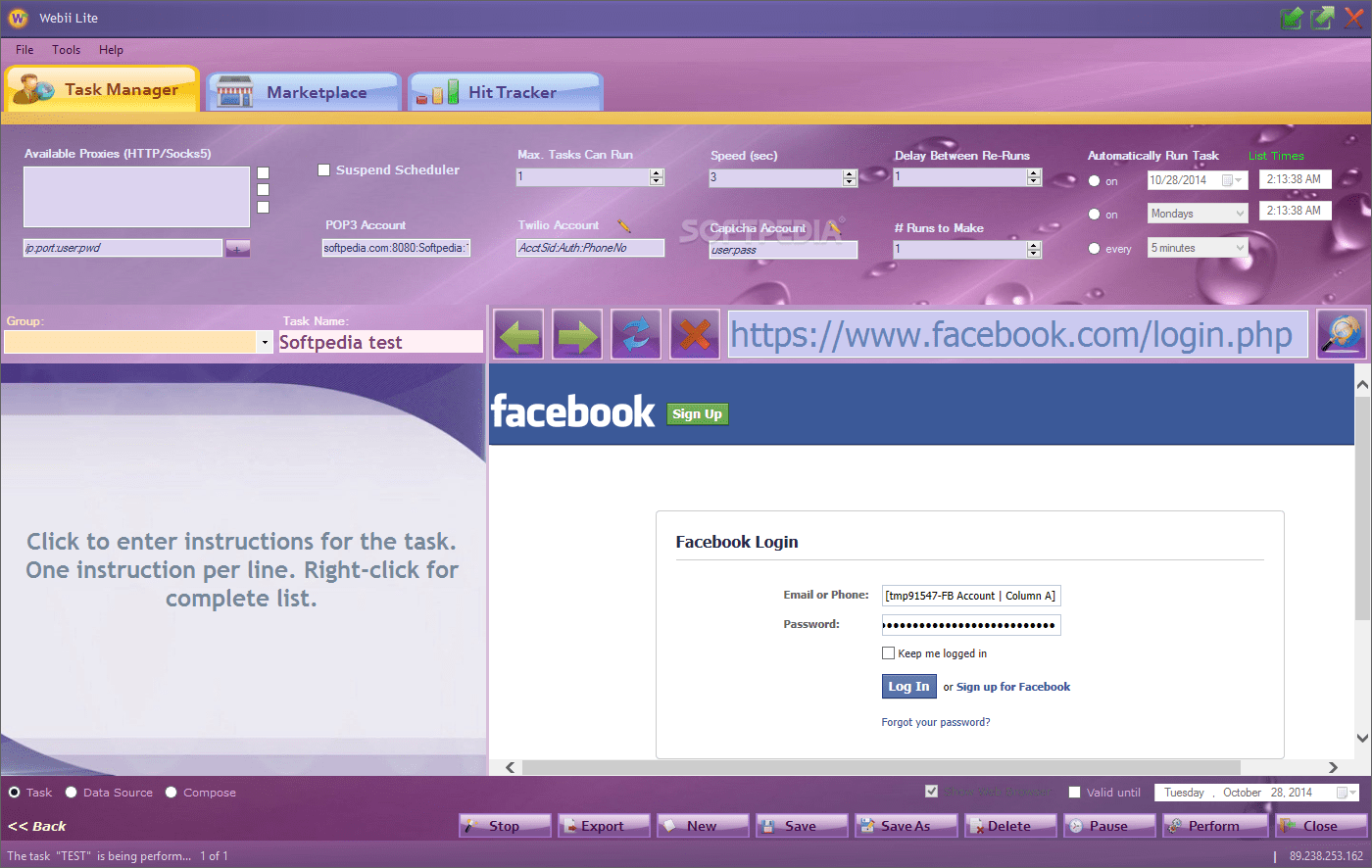This screenshot has height=868, width=1372.
Task: Decrease the Speed (sec) value
Action: pos(850,182)
